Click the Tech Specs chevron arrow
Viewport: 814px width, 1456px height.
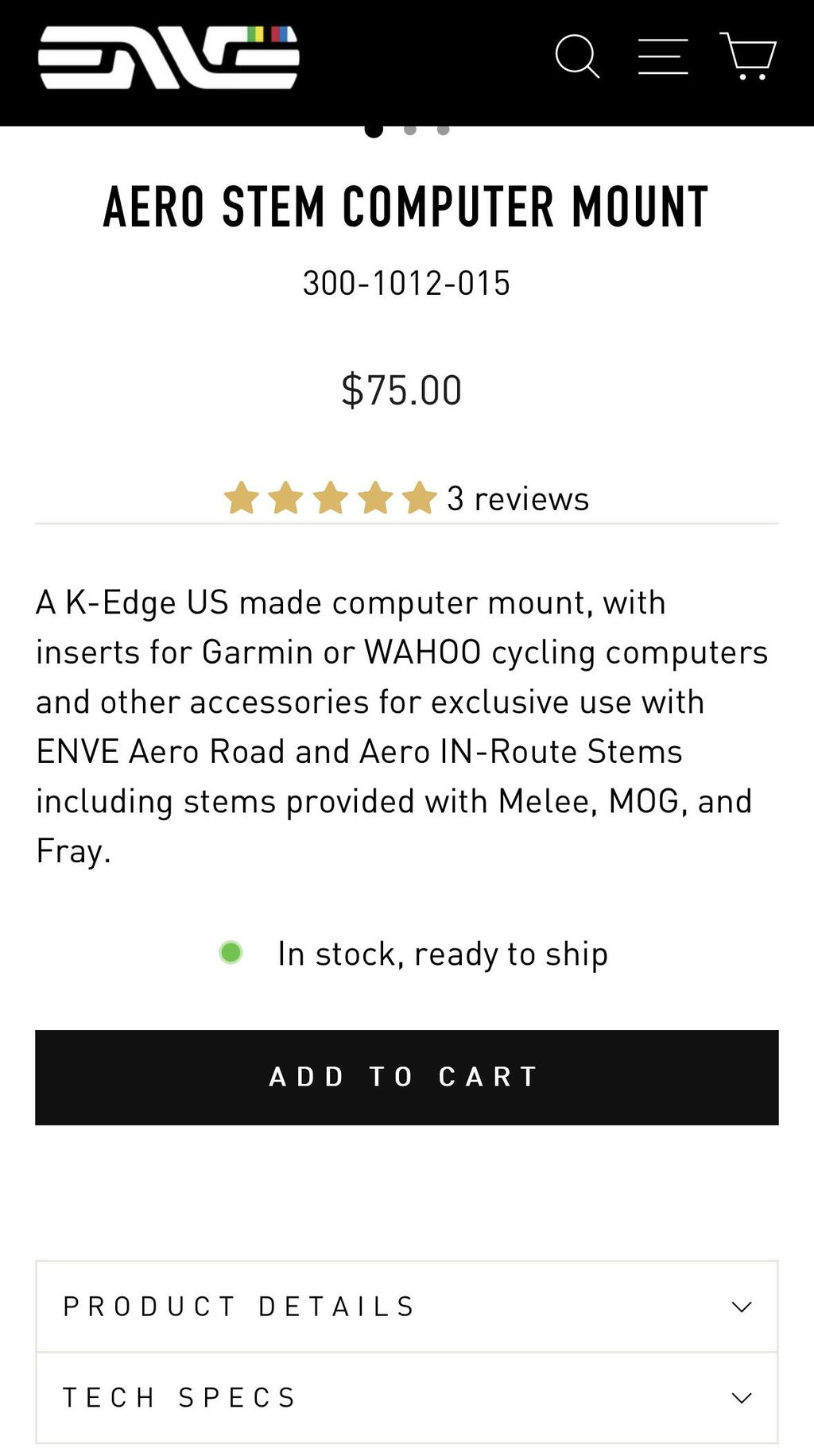click(x=742, y=1397)
